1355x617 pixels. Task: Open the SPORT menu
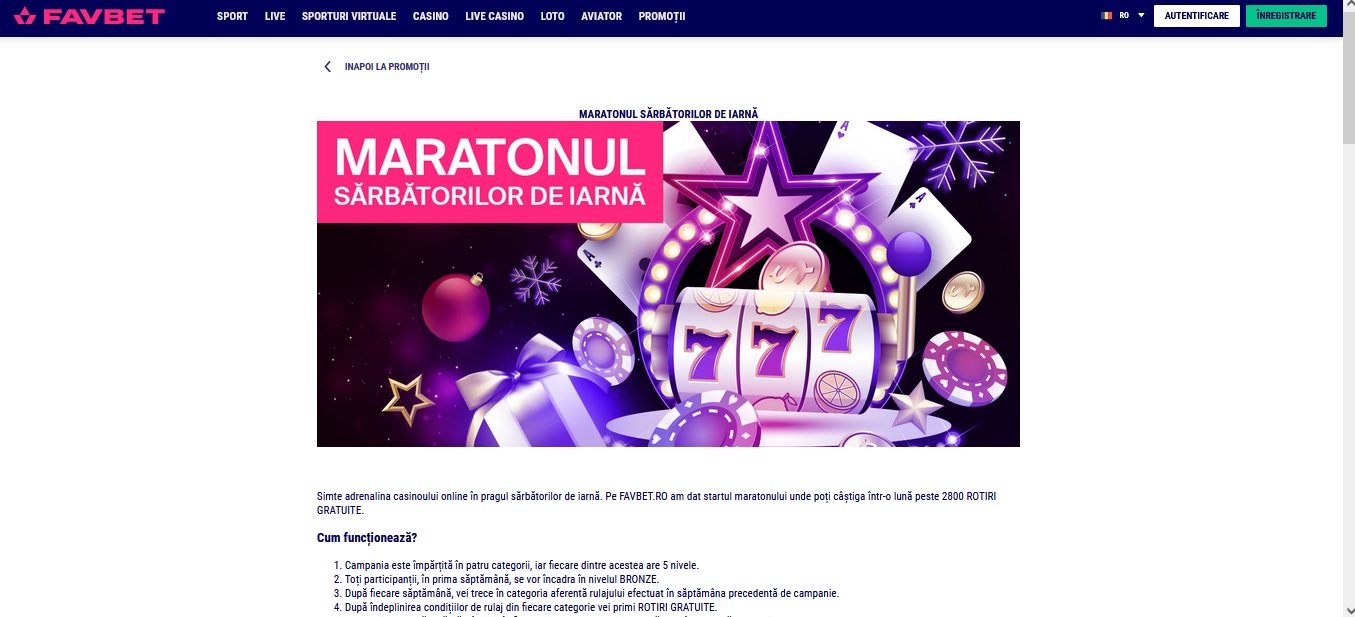[232, 17]
